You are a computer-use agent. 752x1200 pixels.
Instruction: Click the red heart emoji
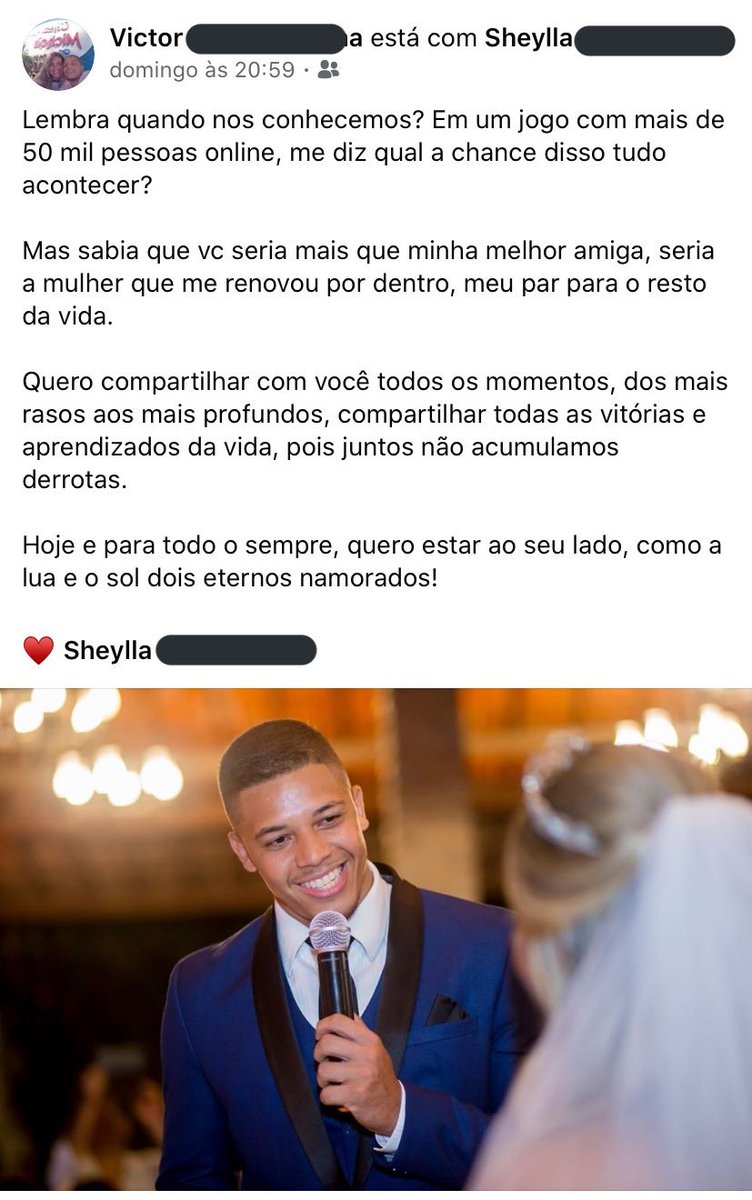[x=38, y=651]
